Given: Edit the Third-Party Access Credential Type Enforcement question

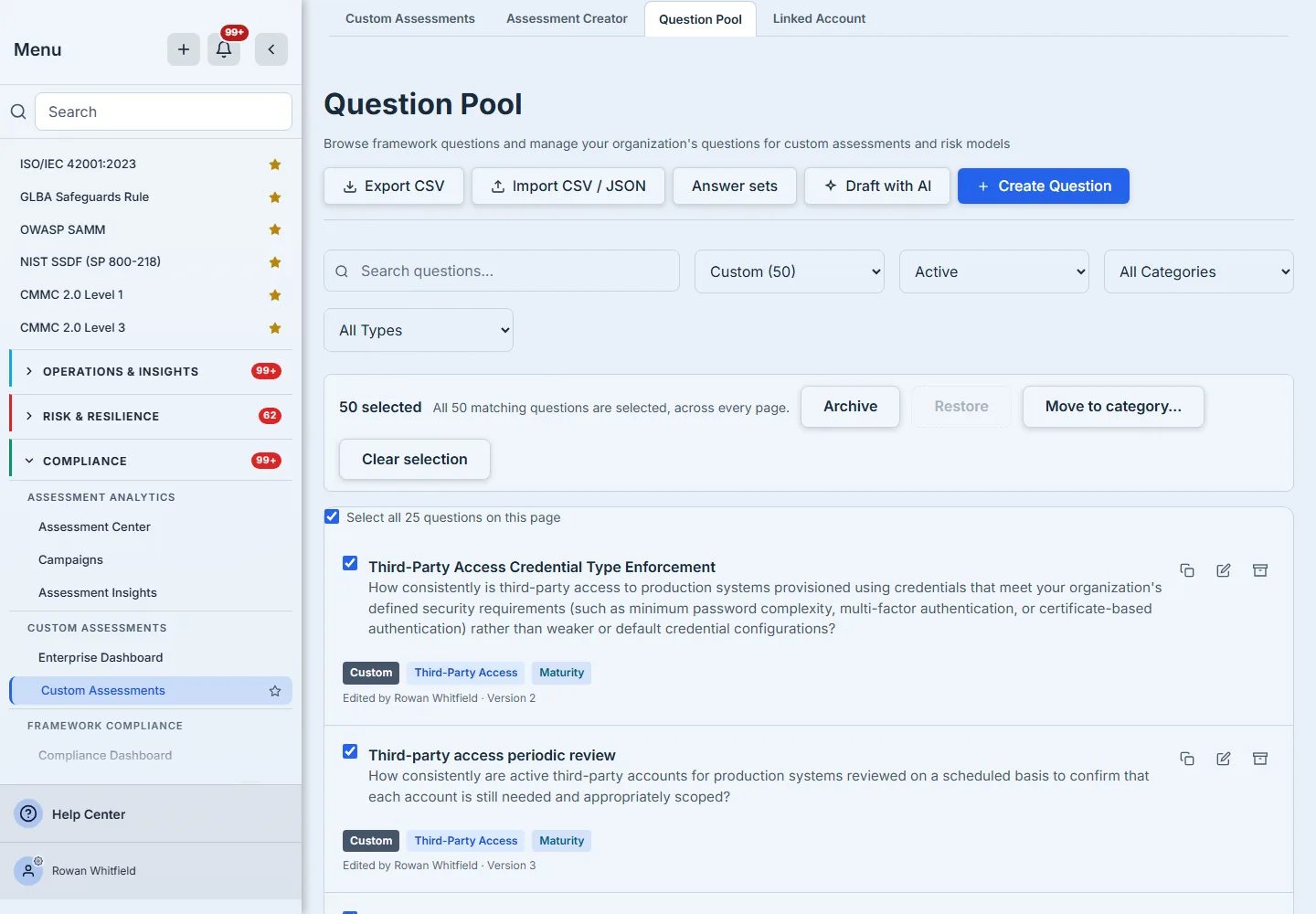Looking at the screenshot, I should point(1224,570).
